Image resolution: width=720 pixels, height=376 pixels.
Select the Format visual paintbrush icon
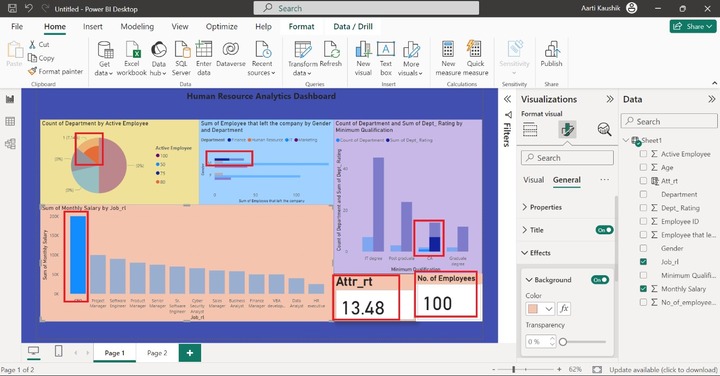568,129
